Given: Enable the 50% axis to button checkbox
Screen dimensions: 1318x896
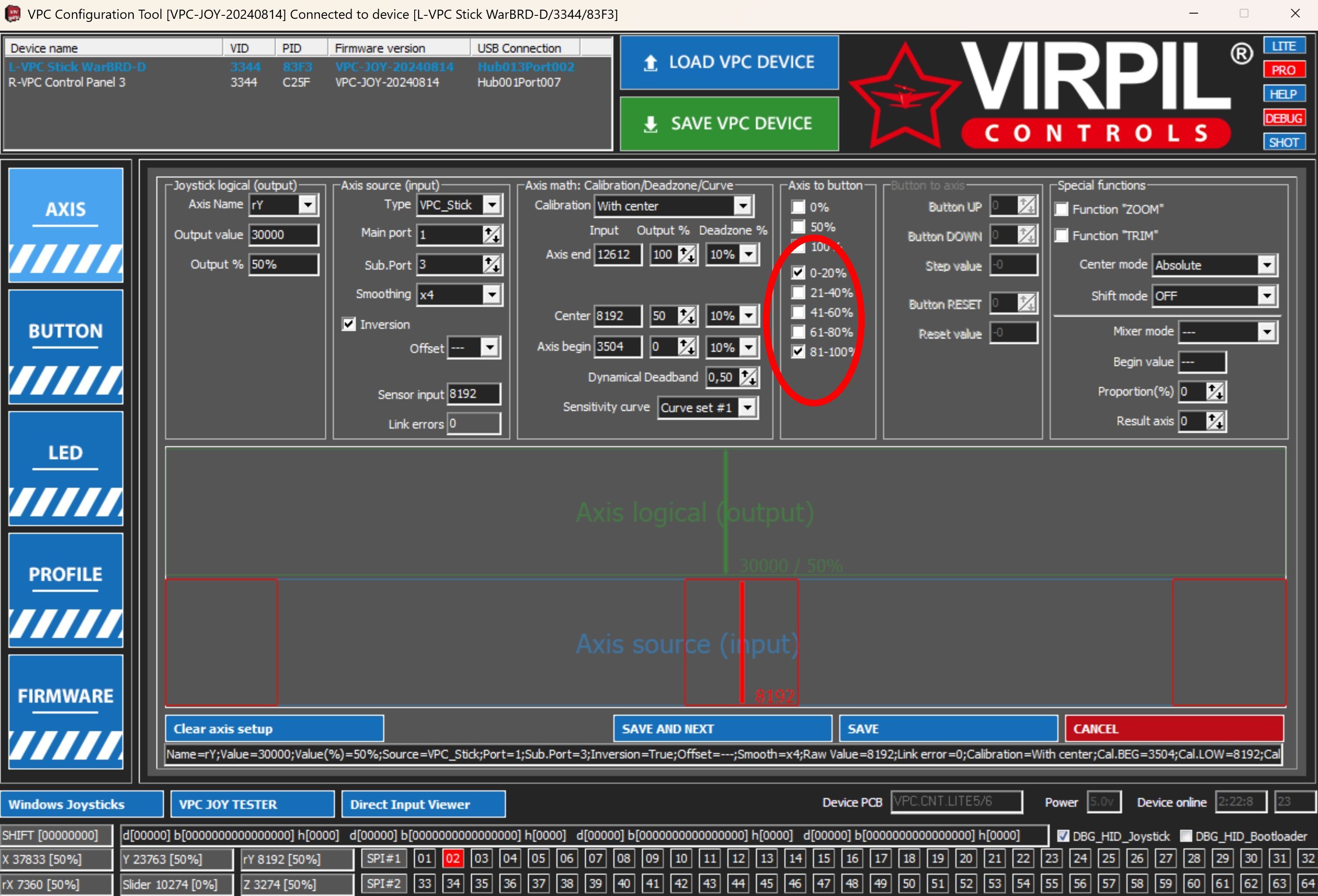Looking at the screenshot, I should tap(798, 227).
